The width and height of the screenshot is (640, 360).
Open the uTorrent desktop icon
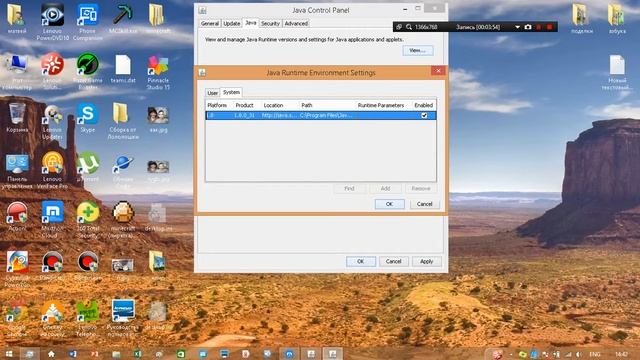[x=88, y=167]
